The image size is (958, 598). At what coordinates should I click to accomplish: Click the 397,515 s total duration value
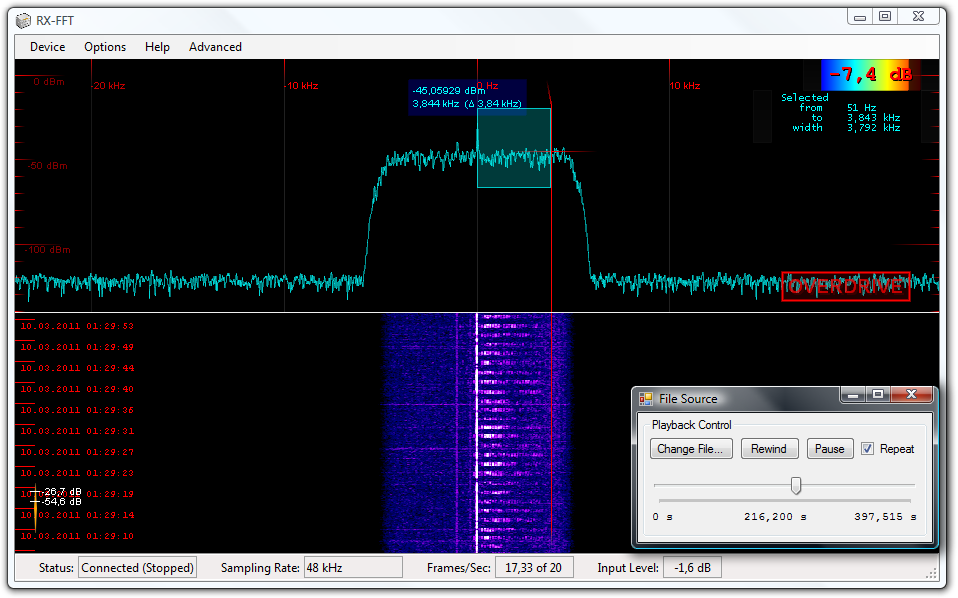(x=885, y=517)
